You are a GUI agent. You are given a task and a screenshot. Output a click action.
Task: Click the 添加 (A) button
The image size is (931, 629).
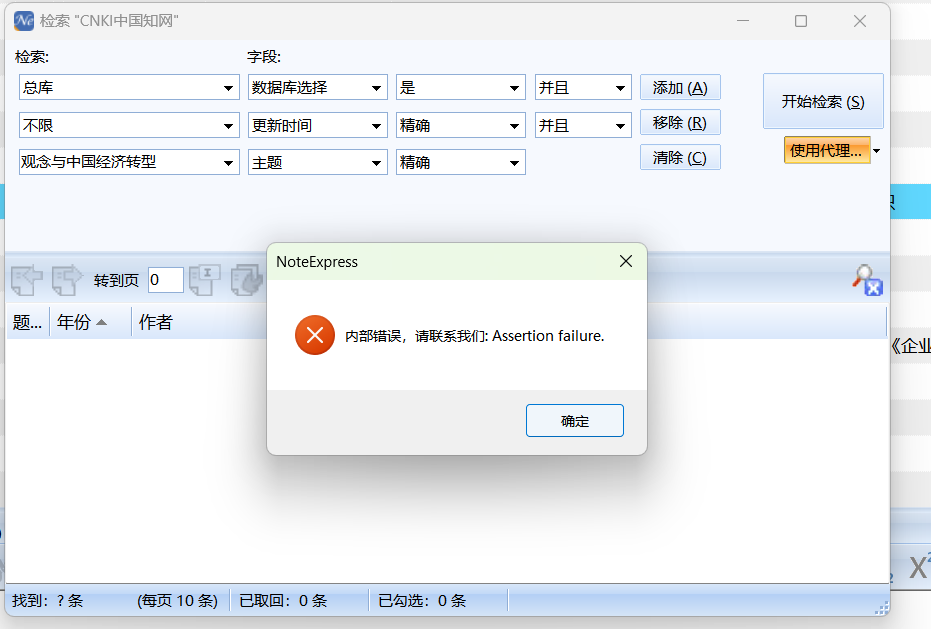(x=680, y=88)
